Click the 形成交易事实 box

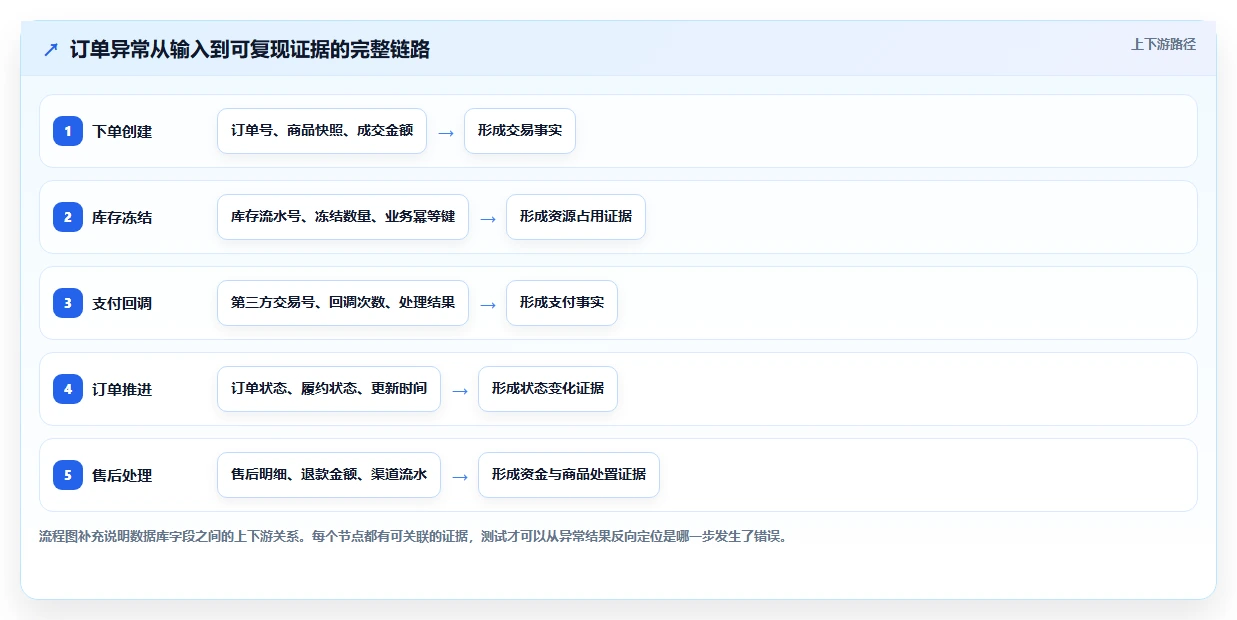pyautogui.click(x=520, y=131)
